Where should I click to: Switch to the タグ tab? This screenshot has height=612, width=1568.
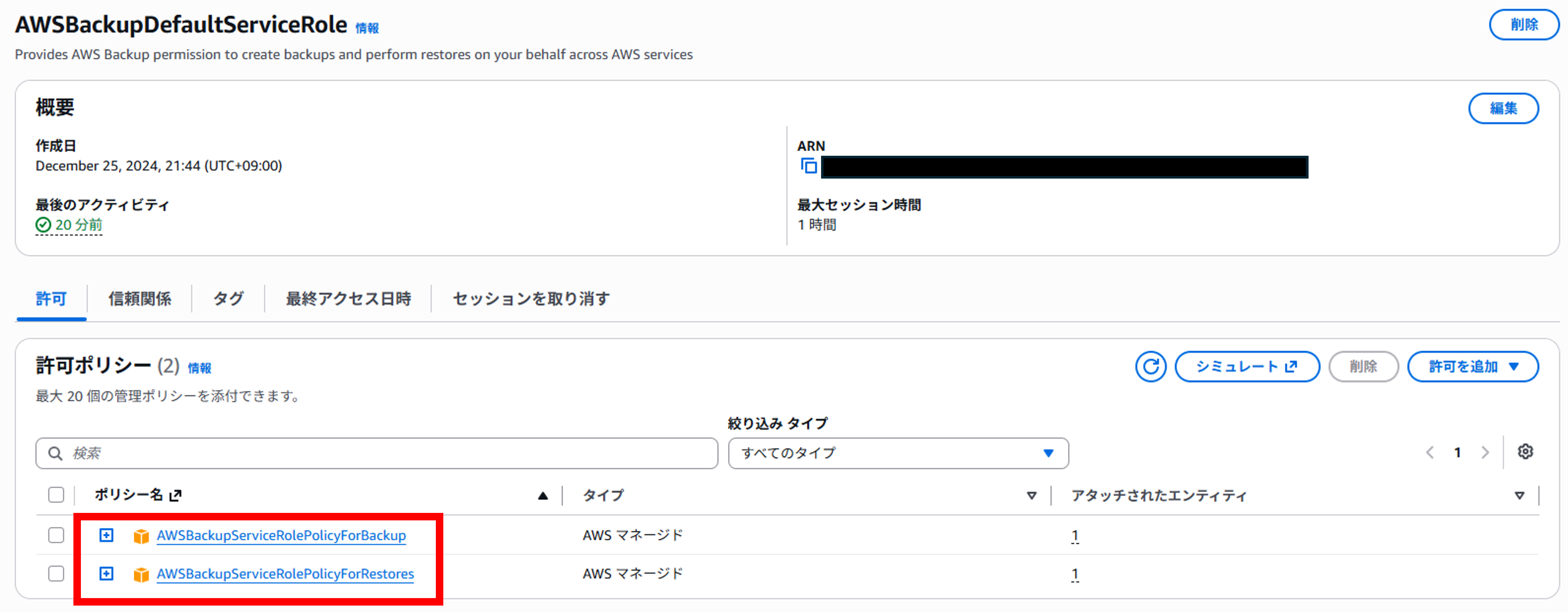click(x=228, y=299)
